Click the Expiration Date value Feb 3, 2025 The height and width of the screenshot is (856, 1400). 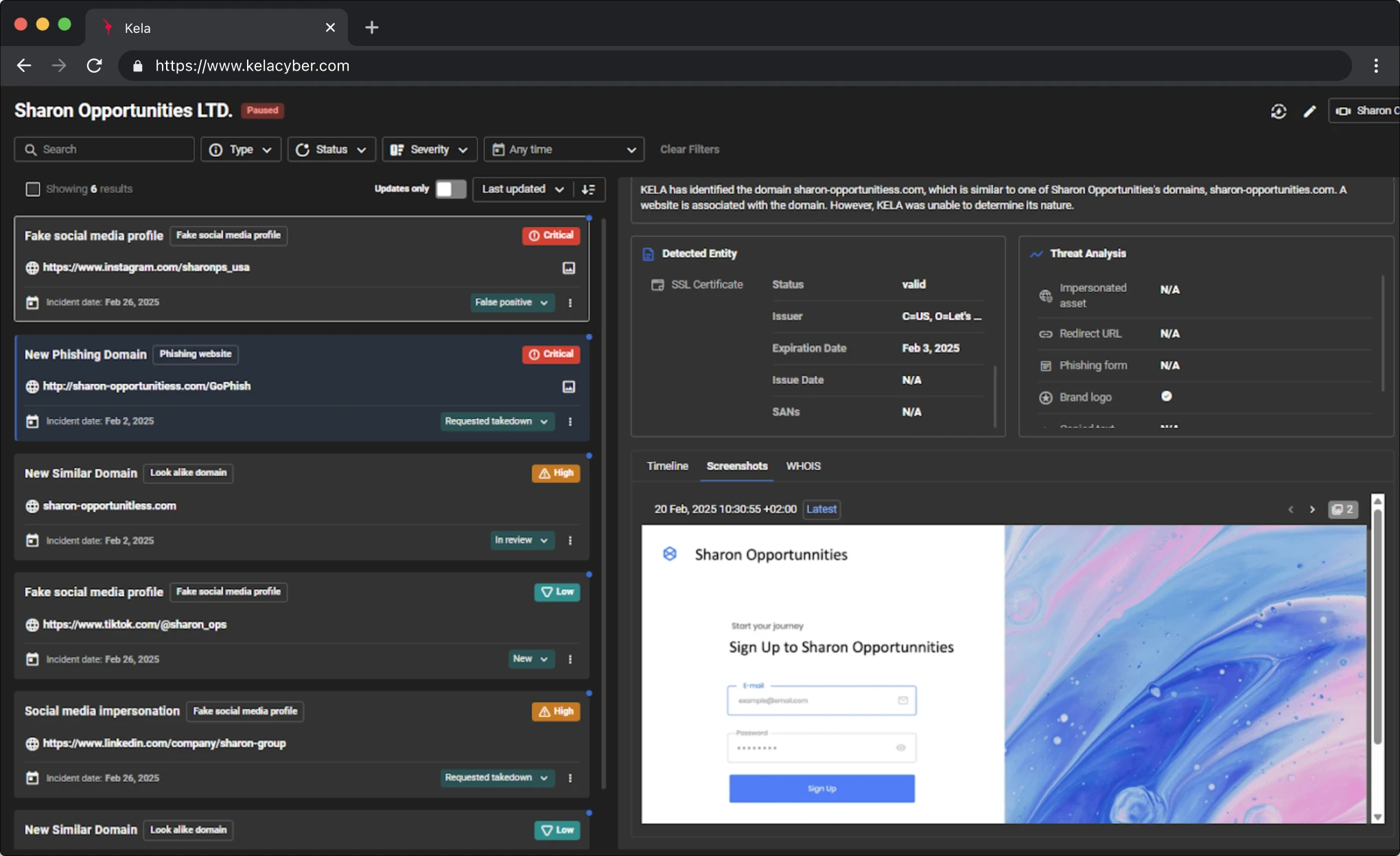pyautogui.click(x=931, y=348)
